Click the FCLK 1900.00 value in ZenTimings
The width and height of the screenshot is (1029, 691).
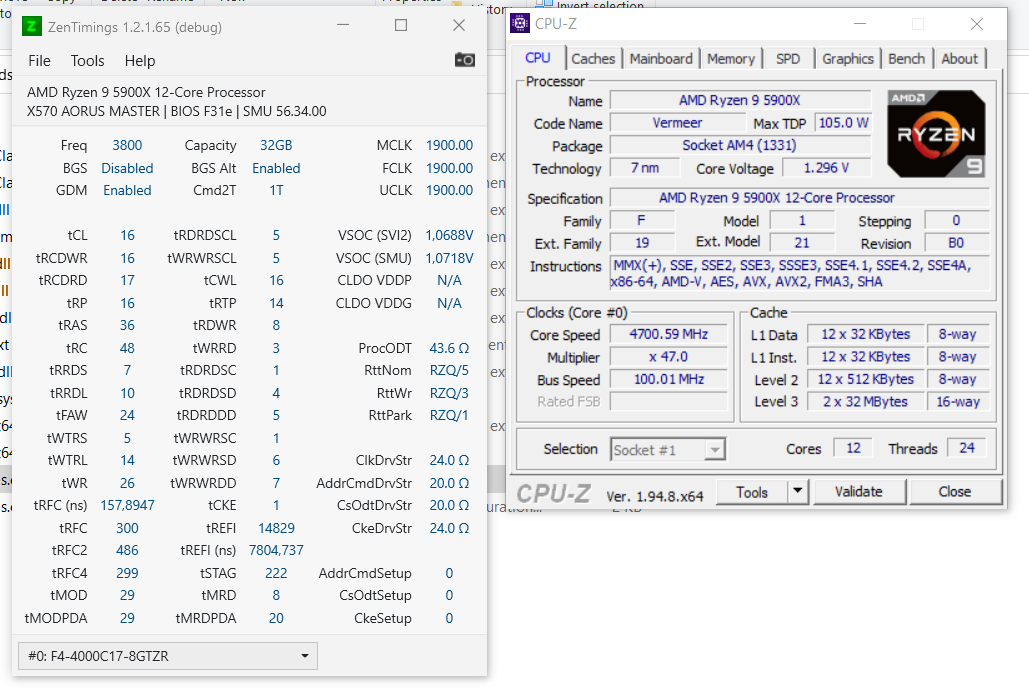(450, 168)
